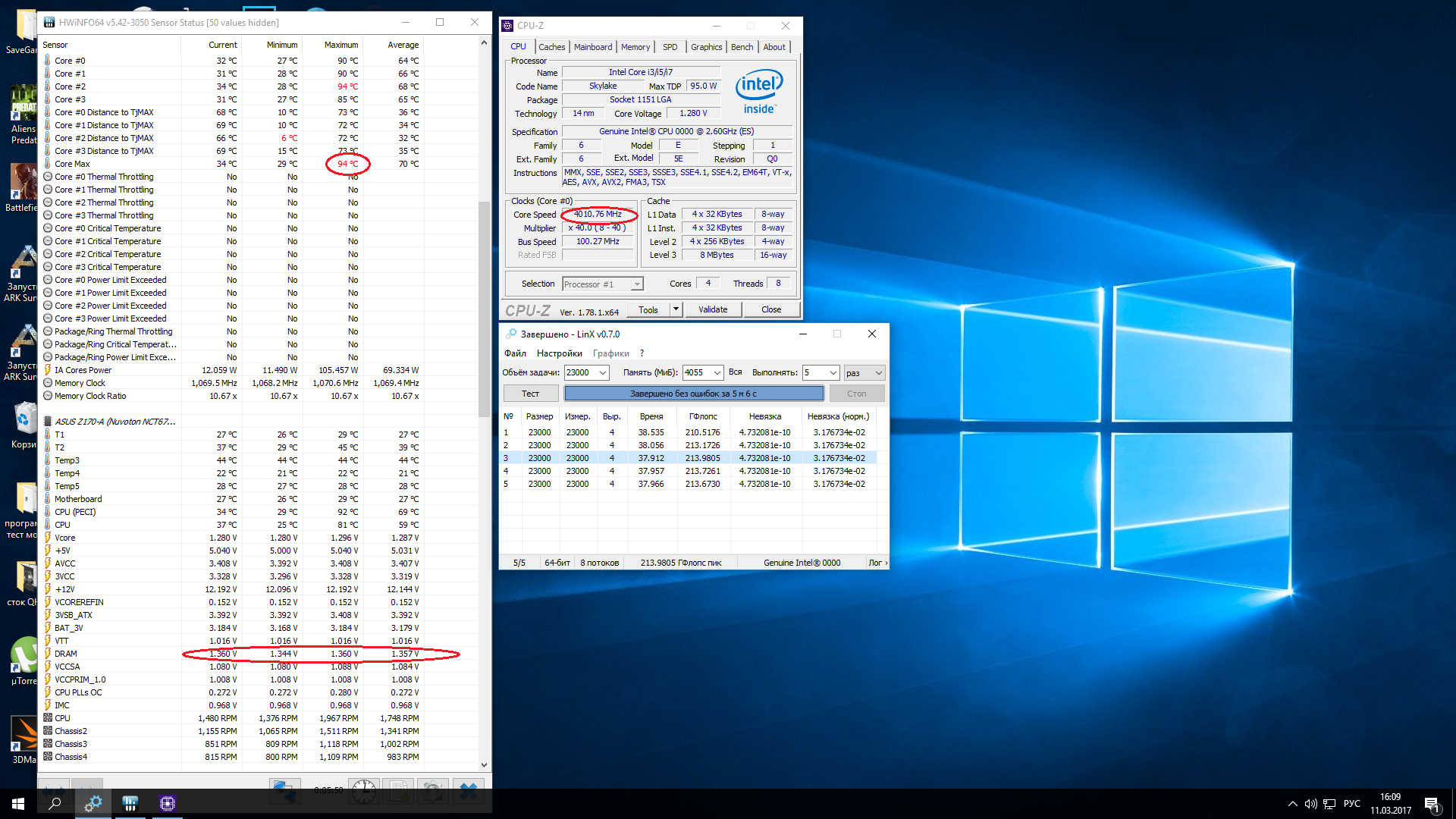
Task: Click the taskbar search magnifier icon
Action: click(x=55, y=803)
